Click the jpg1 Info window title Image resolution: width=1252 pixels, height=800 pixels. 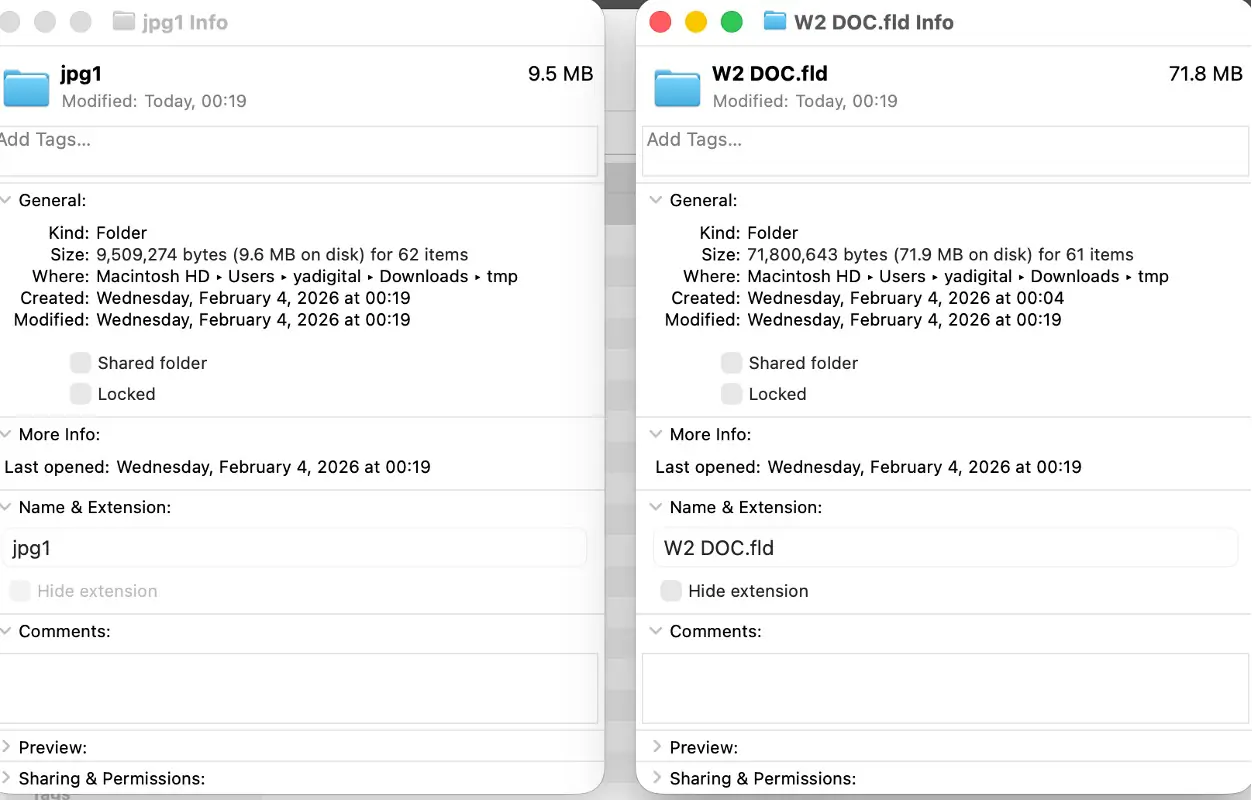tap(185, 22)
